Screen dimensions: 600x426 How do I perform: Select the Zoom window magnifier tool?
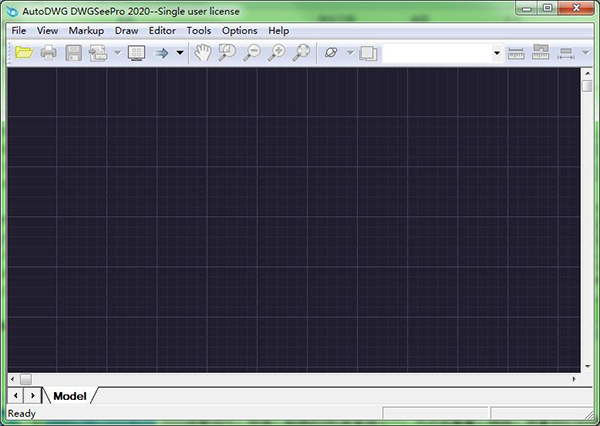coord(227,52)
